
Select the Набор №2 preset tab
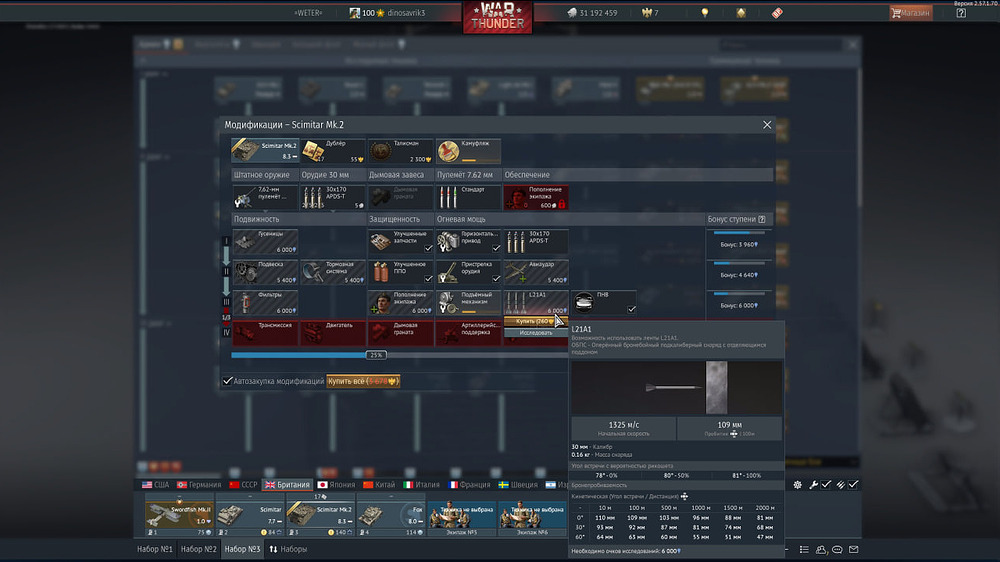198,549
